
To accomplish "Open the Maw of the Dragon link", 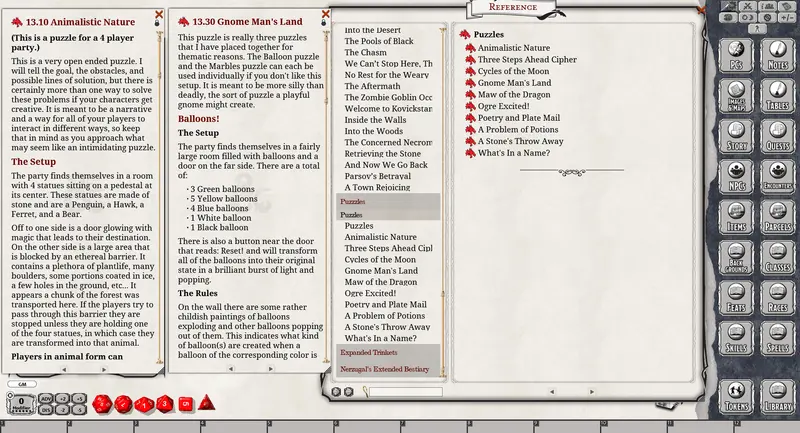I will pyautogui.click(x=514, y=94).
